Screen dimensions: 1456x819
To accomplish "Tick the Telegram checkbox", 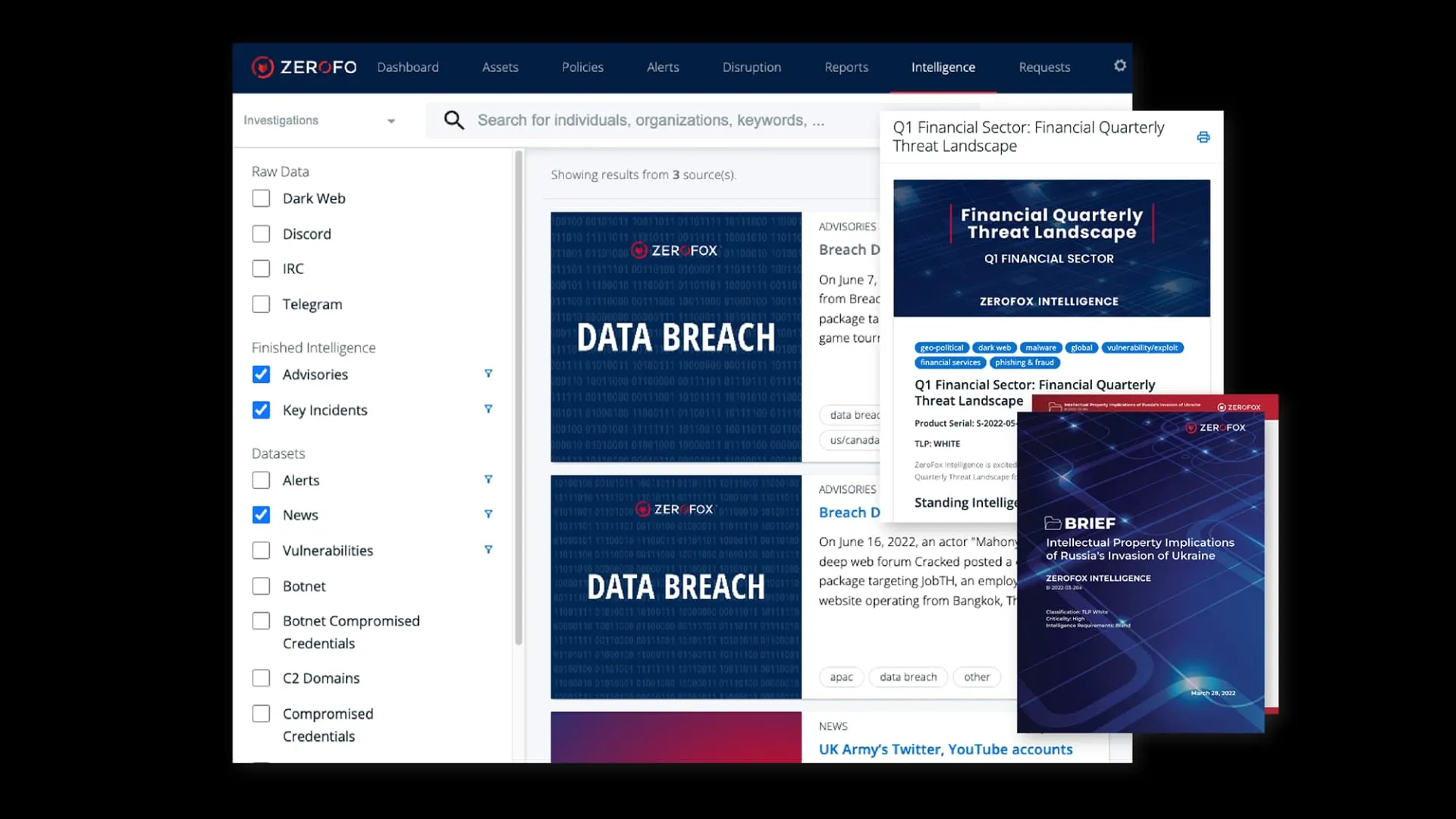I will coord(261,304).
